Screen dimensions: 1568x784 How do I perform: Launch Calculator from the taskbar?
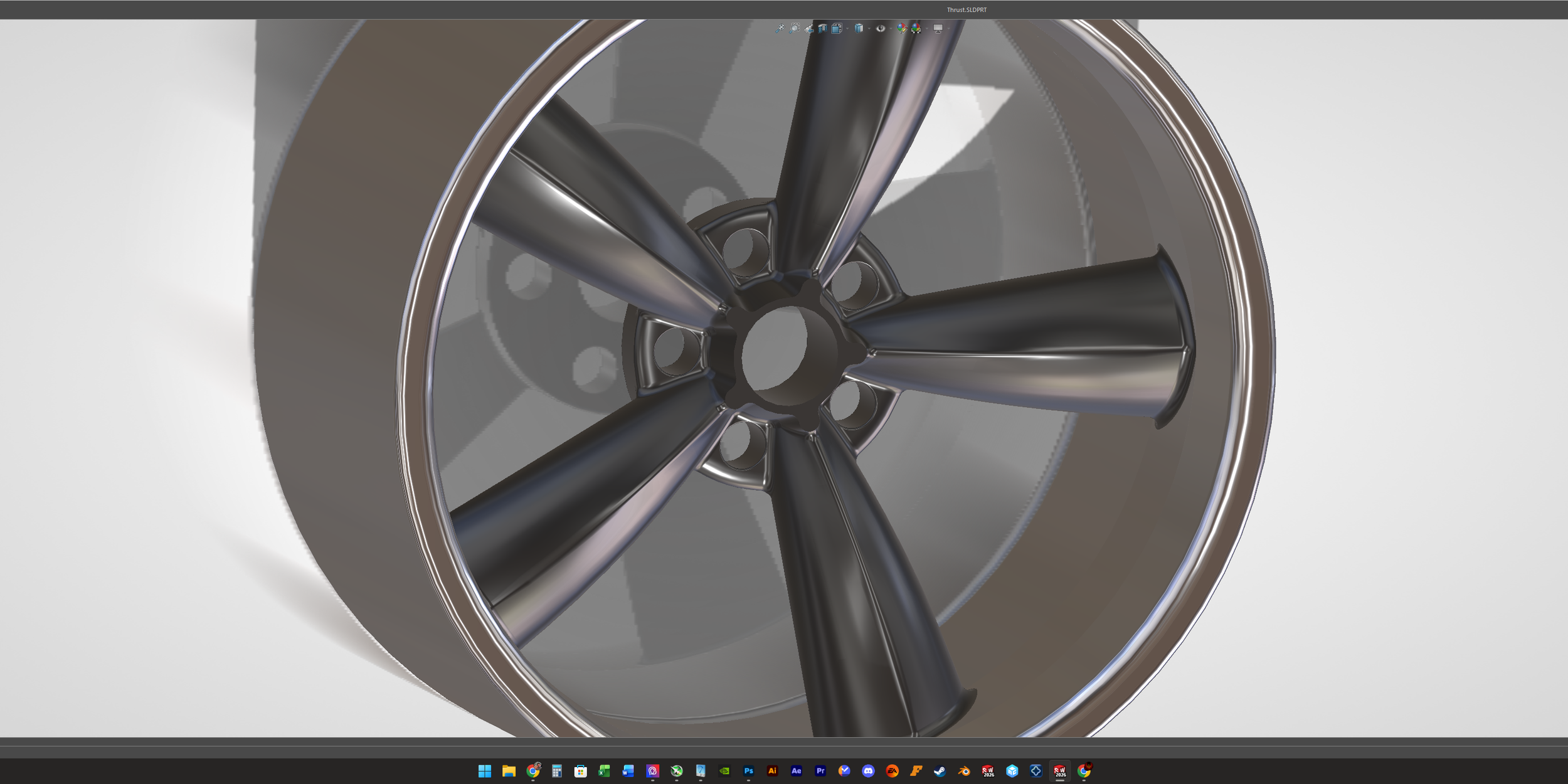[x=556, y=771]
